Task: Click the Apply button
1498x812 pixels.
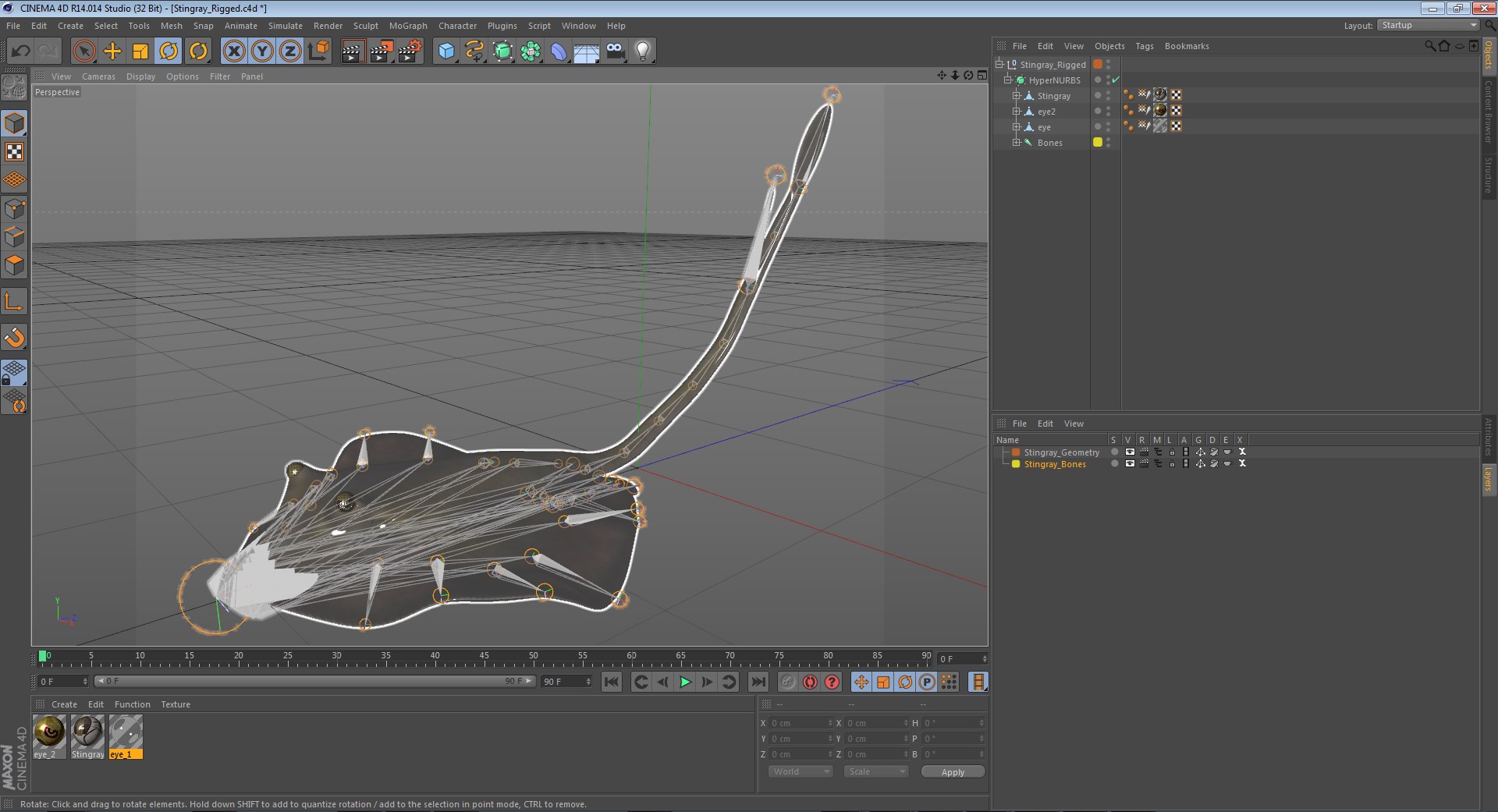Action: pyautogui.click(x=953, y=771)
